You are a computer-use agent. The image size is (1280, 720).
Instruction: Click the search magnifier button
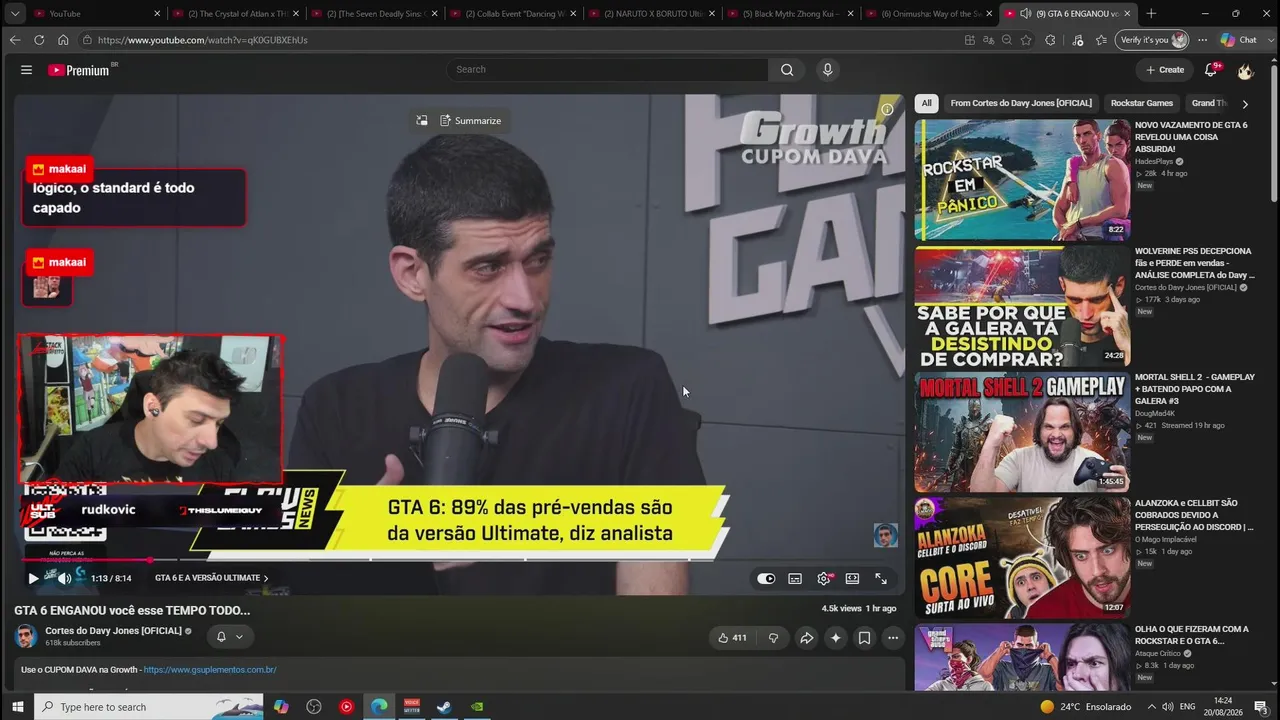pyautogui.click(x=787, y=70)
